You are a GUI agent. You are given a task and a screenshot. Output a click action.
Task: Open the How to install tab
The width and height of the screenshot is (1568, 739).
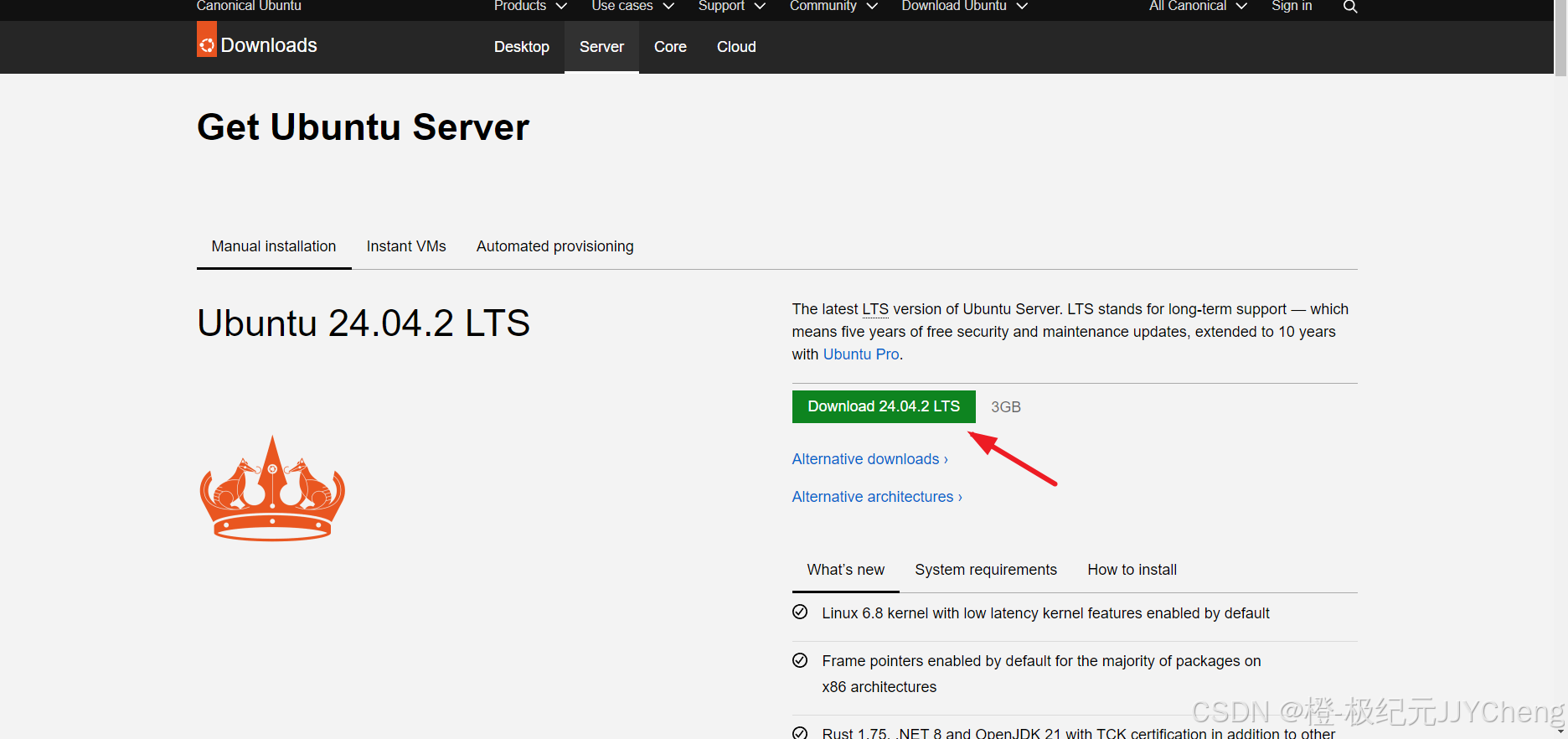(x=1132, y=570)
